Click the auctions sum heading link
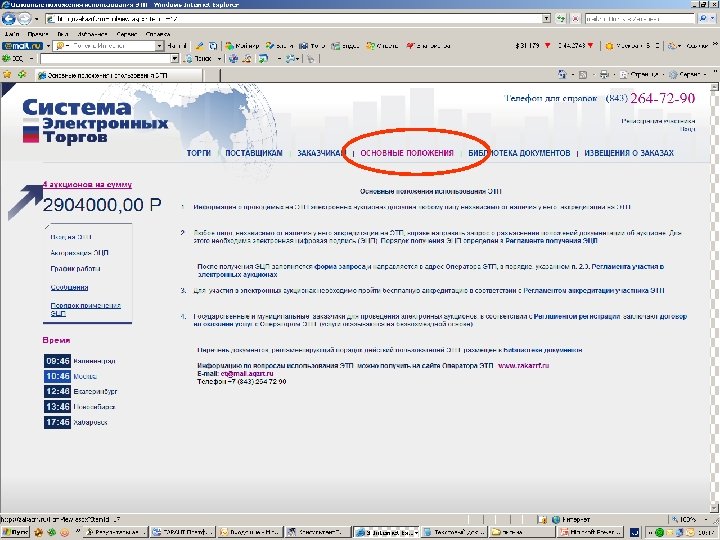The width and height of the screenshot is (720, 540). pos(87,185)
